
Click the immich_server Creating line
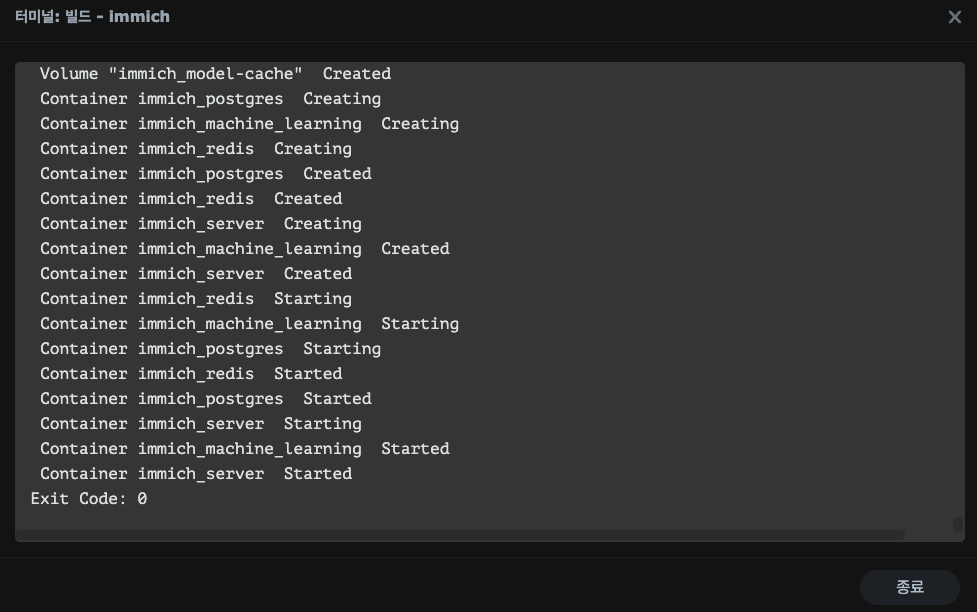point(201,224)
